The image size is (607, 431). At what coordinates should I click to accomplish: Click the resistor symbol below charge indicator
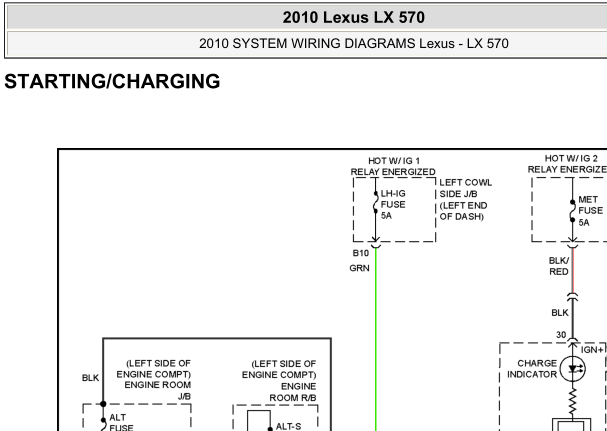point(573,403)
